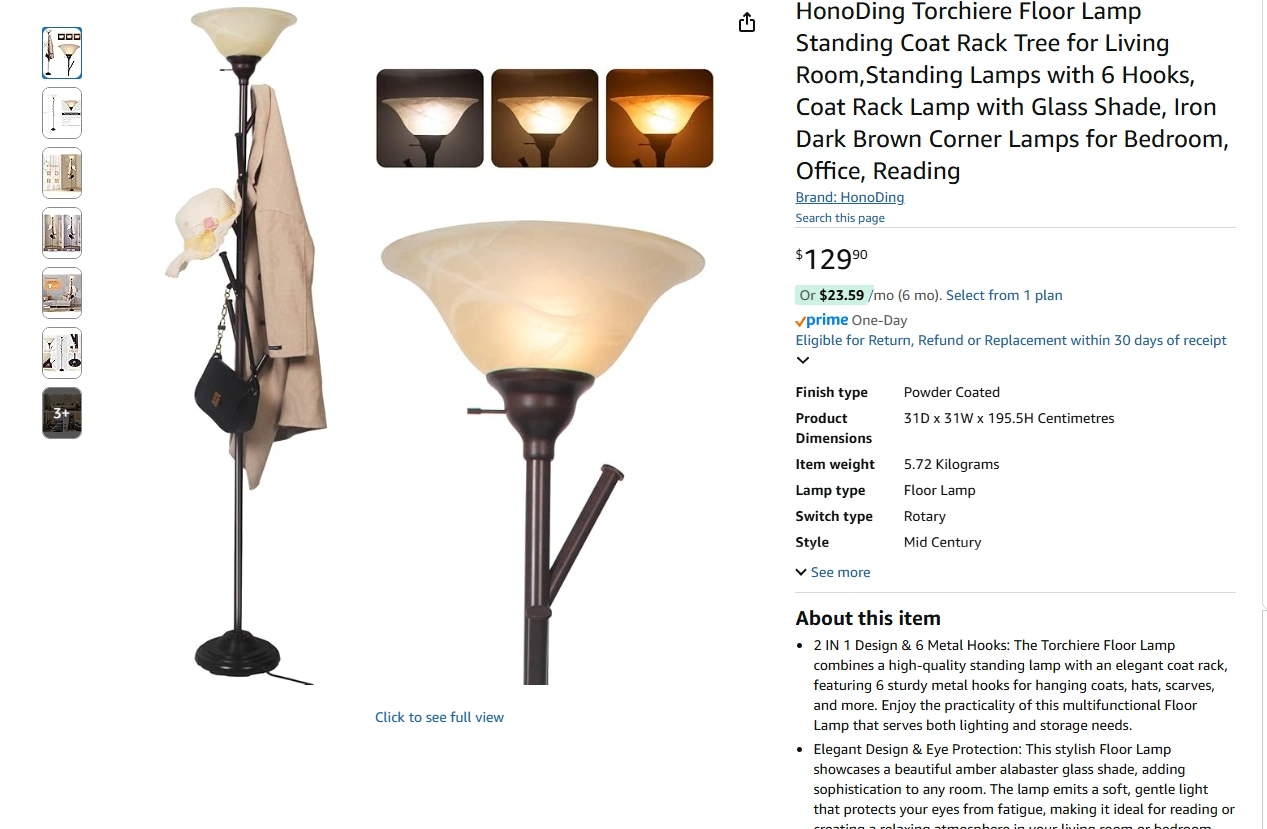
Task: Open Eligible for Return, Refund or Replacement link
Action: pos(1011,340)
